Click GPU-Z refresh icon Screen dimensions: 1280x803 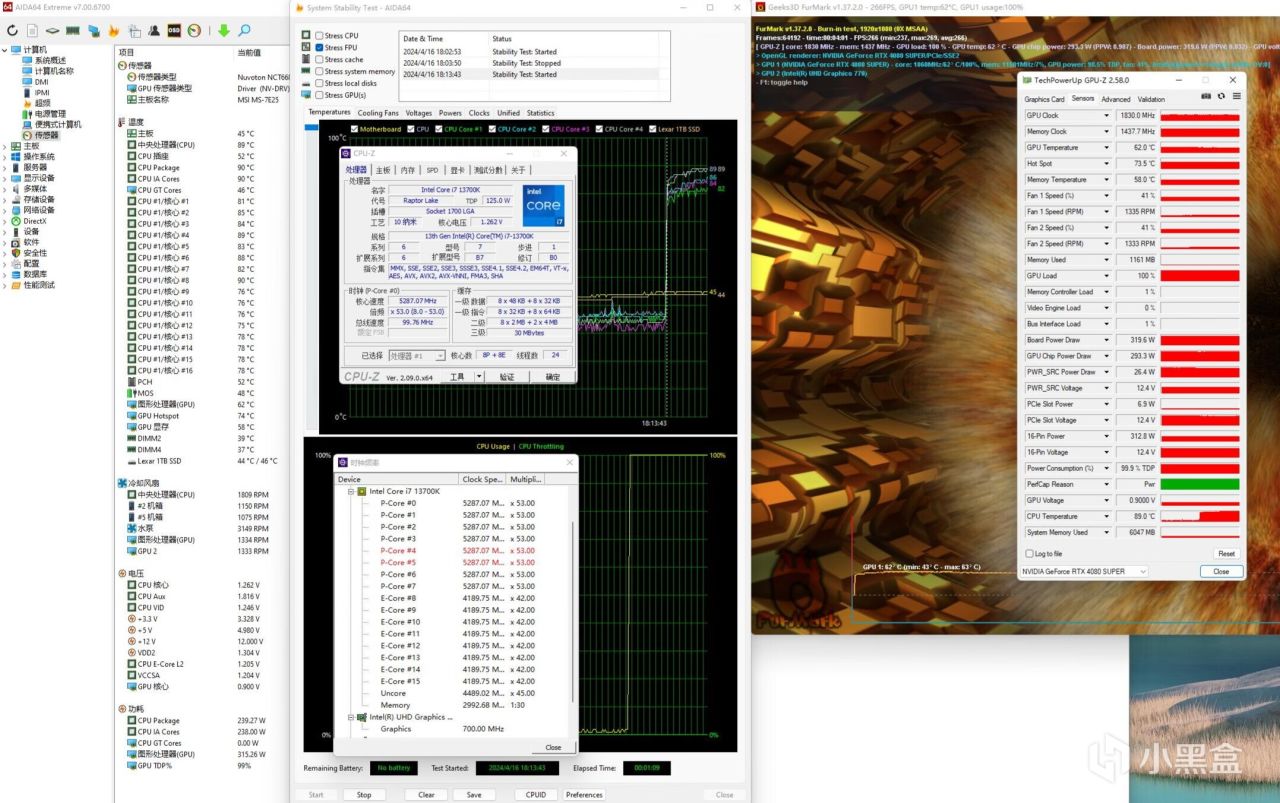point(1221,98)
